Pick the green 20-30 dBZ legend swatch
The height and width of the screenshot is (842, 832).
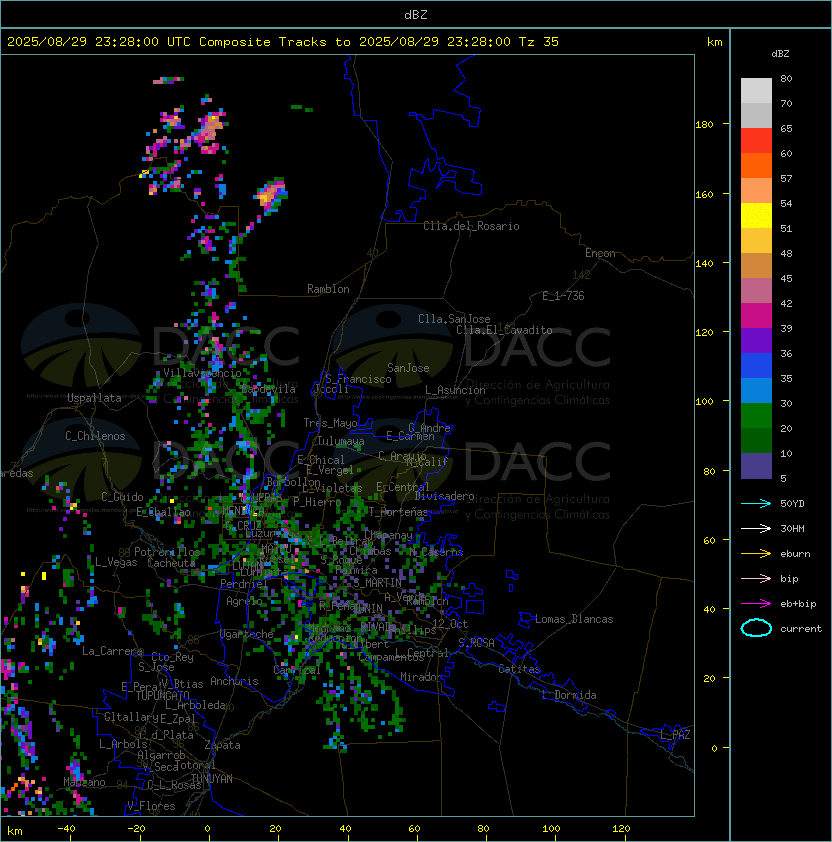(x=756, y=416)
